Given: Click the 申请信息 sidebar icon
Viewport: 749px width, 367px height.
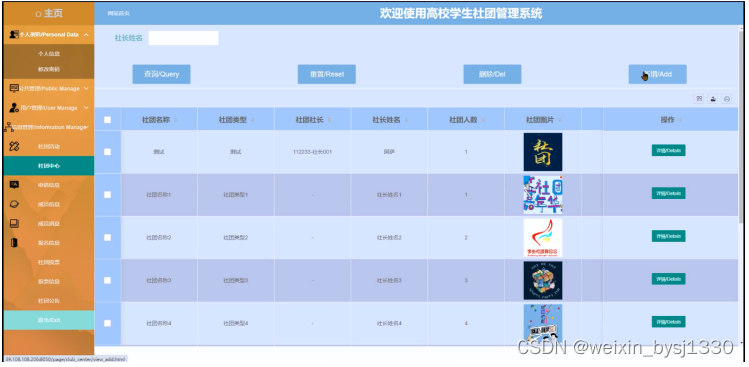Looking at the screenshot, I should coord(14,185).
